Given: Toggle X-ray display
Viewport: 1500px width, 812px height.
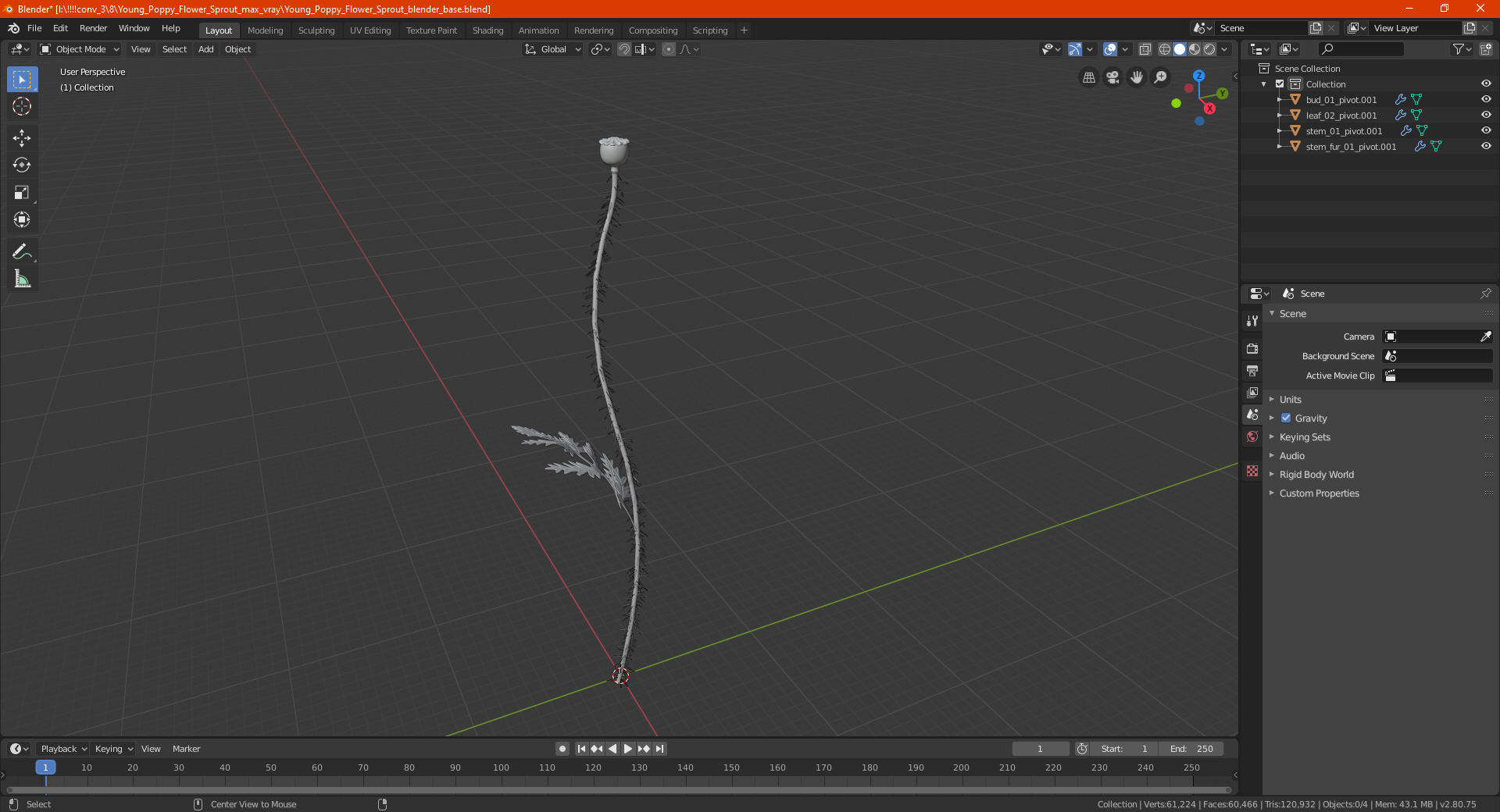Looking at the screenshot, I should (1145, 49).
